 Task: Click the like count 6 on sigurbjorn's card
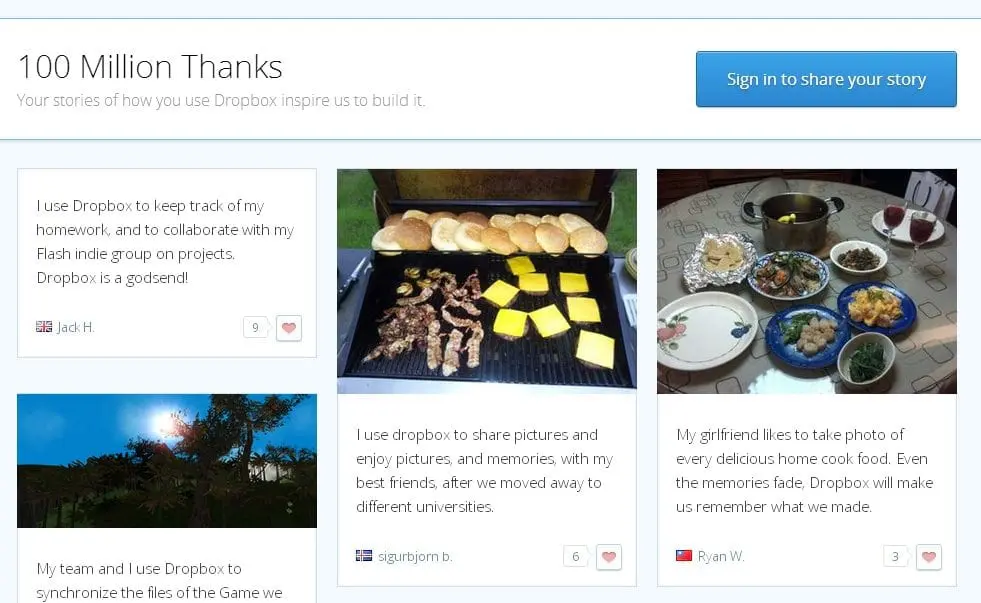[x=576, y=556]
